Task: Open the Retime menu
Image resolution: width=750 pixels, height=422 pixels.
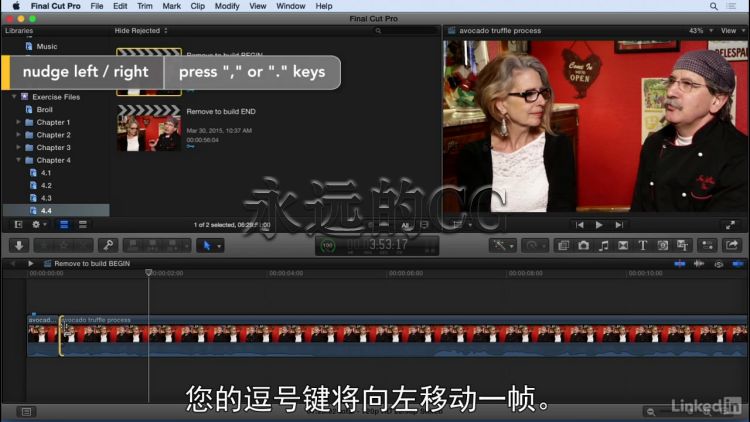Action: click(534, 245)
